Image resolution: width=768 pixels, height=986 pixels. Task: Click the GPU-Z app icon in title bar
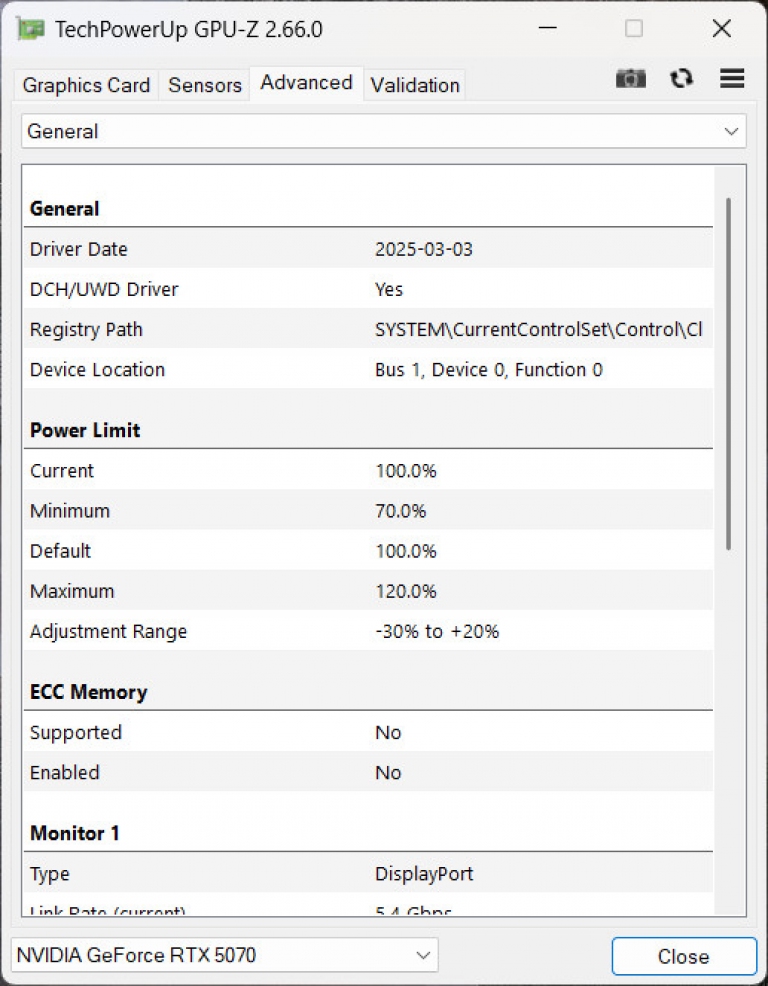click(31, 29)
